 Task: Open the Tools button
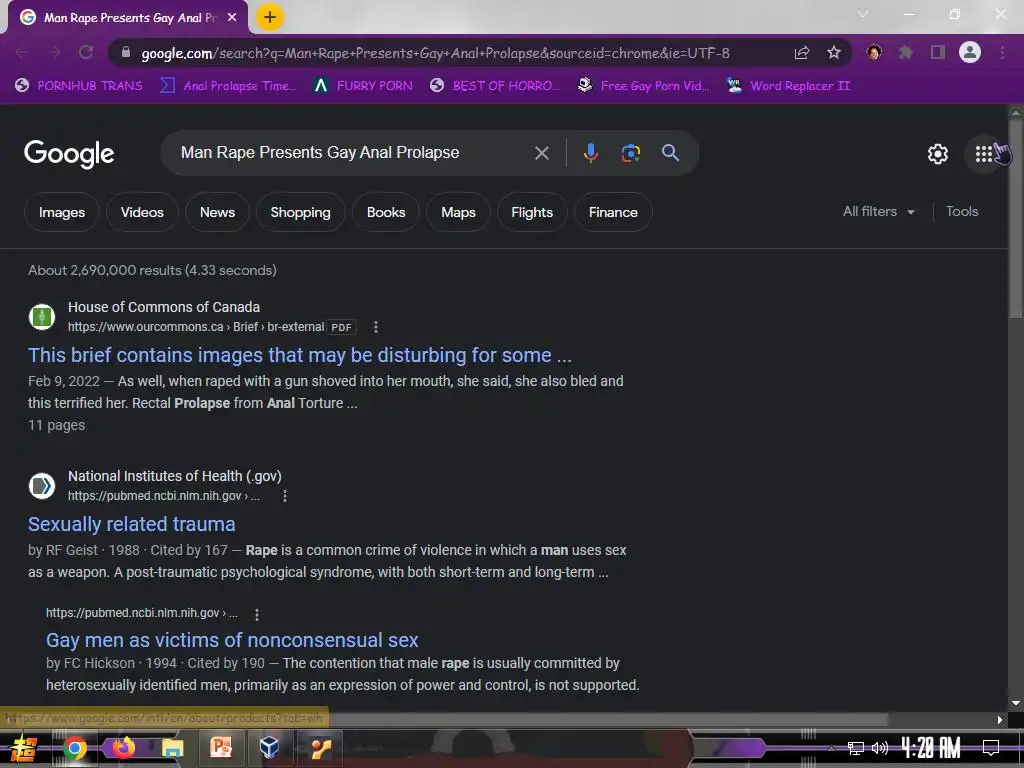[962, 212]
